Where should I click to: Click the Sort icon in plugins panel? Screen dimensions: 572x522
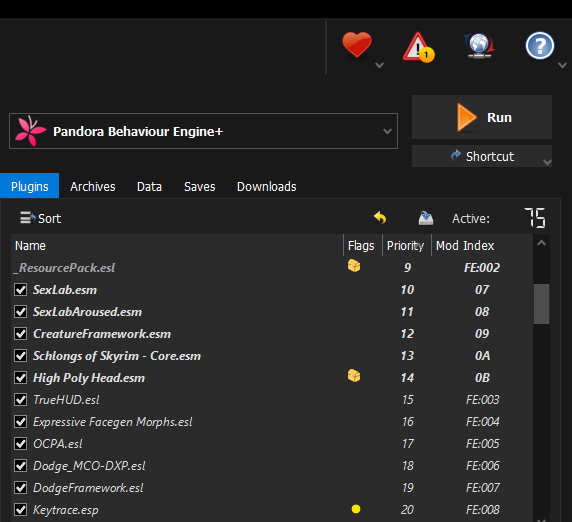click(27, 217)
